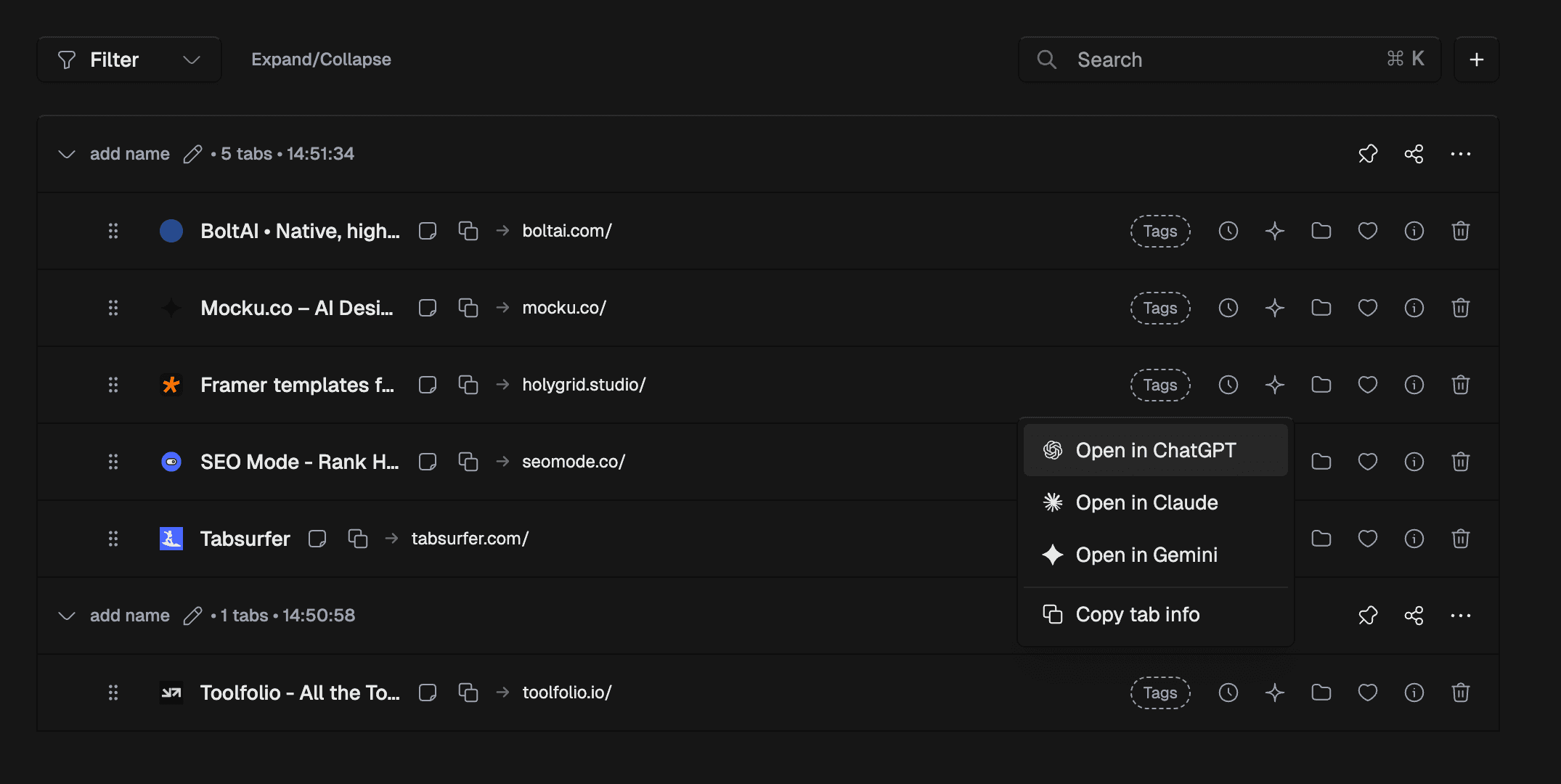The height and width of the screenshot is (784, 1561).
Task: Click the plus add button
Action: (x=1477, y=60)
